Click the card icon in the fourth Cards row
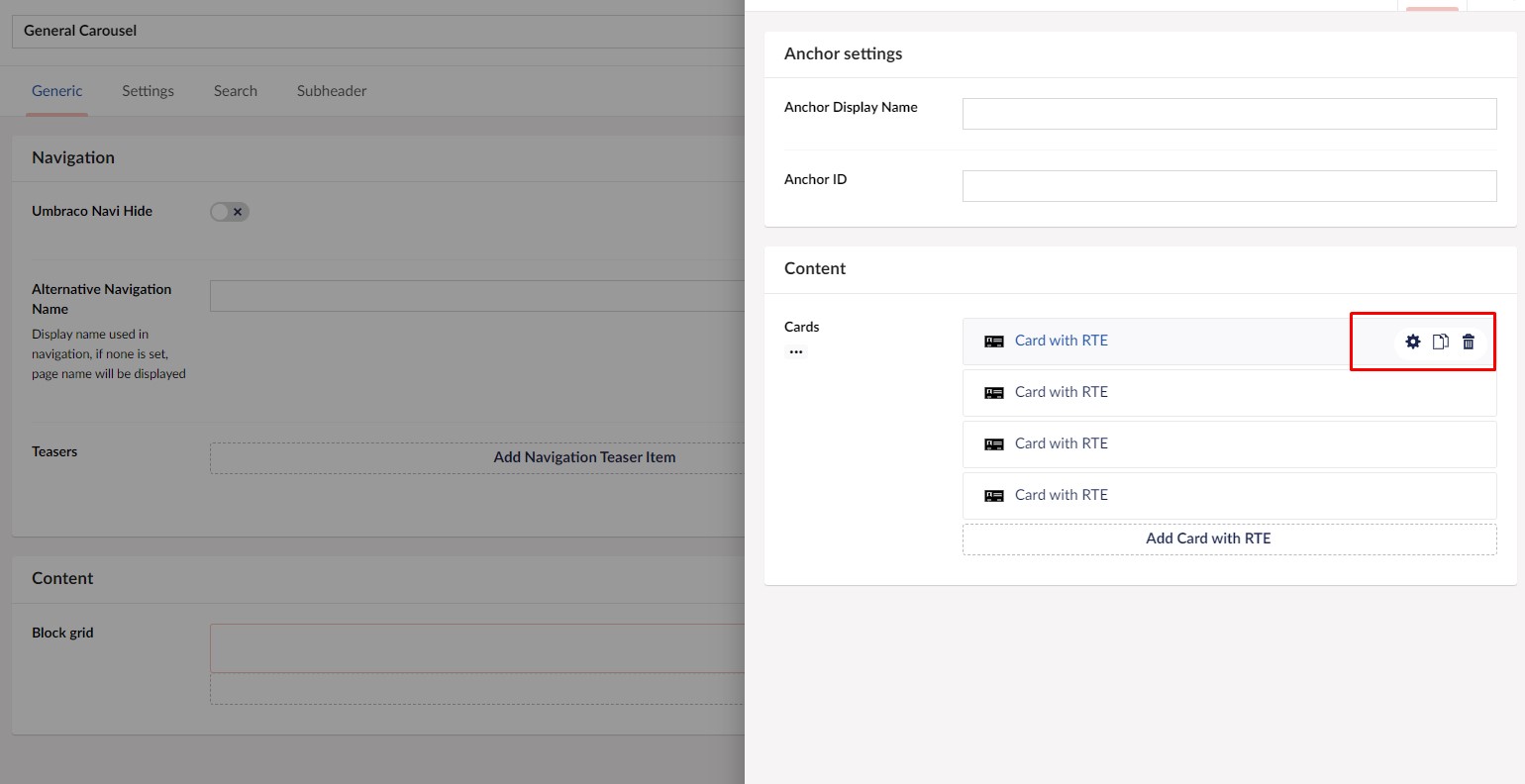The height and width of the screenshot is (784, 1525). [x=994, y=496]
